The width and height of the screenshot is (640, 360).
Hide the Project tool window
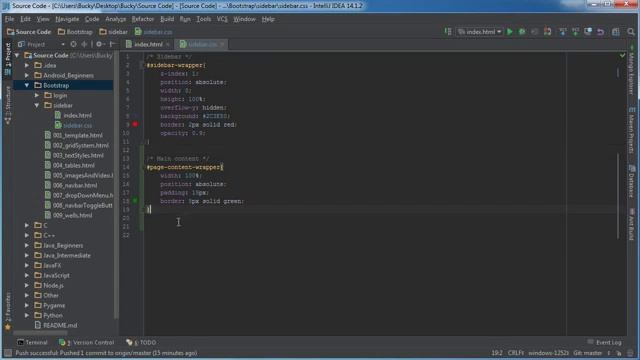[x=113, y=44]
